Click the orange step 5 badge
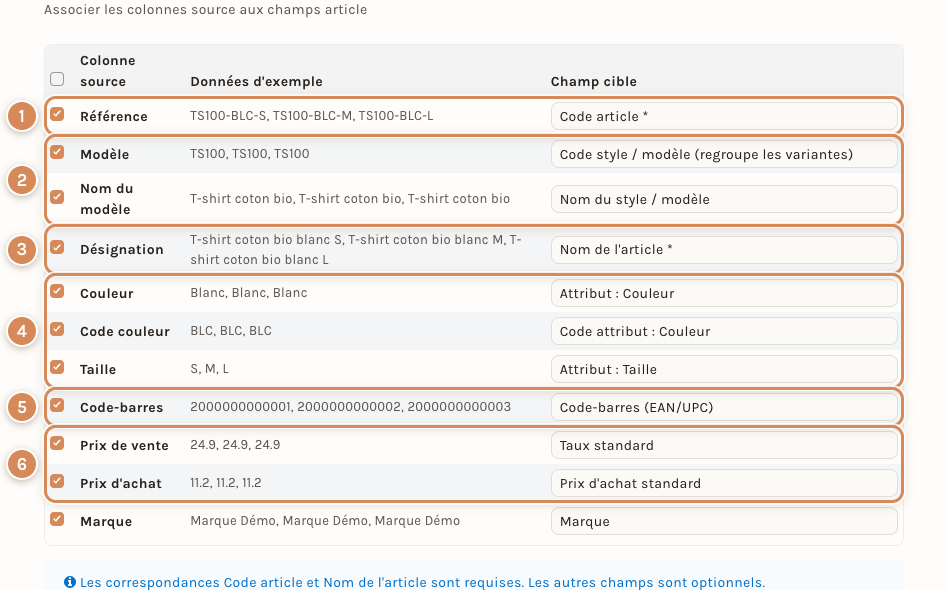948x590 pixels. (22, 407)
